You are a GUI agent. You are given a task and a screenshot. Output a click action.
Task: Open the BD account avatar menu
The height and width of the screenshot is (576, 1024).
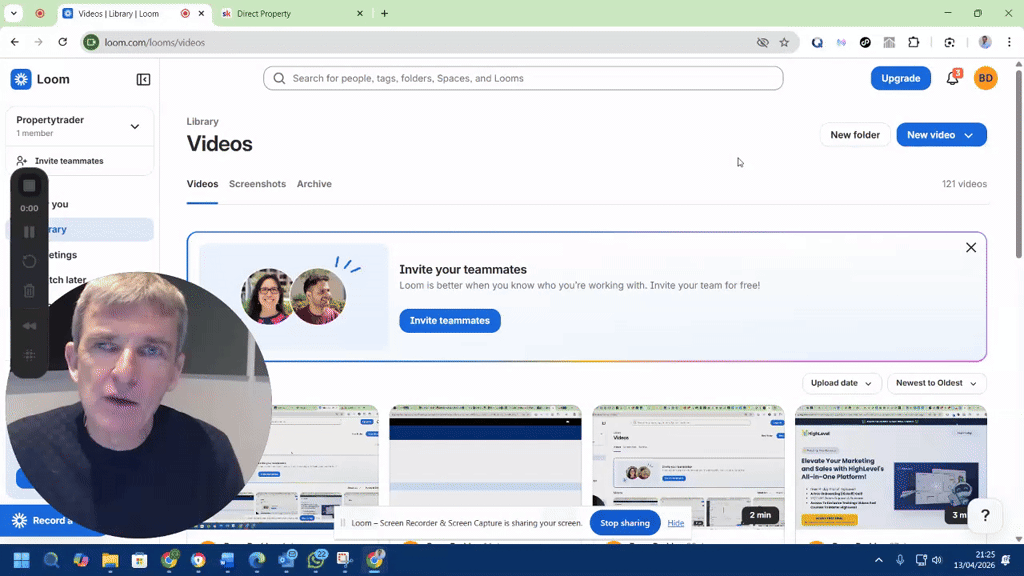pyautogui.click(x=985, y=78)
